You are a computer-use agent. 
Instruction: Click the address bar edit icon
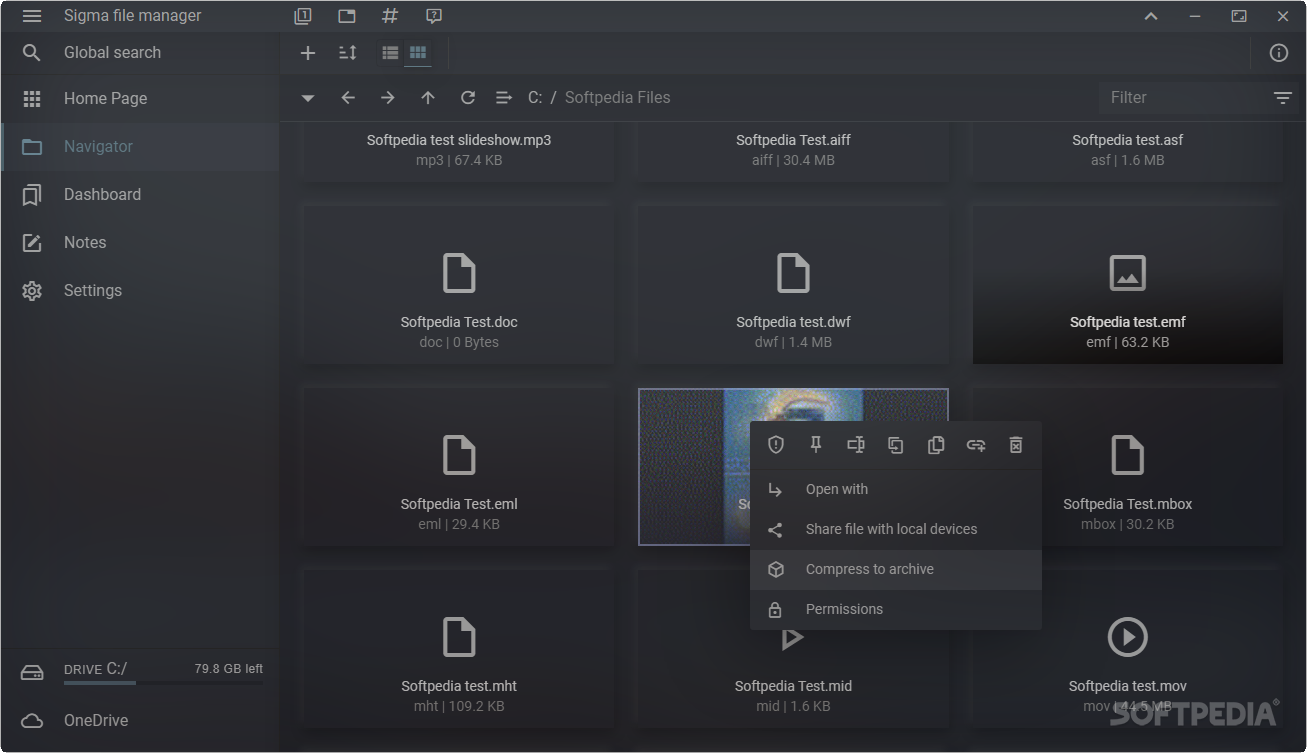tap(504, 98)
